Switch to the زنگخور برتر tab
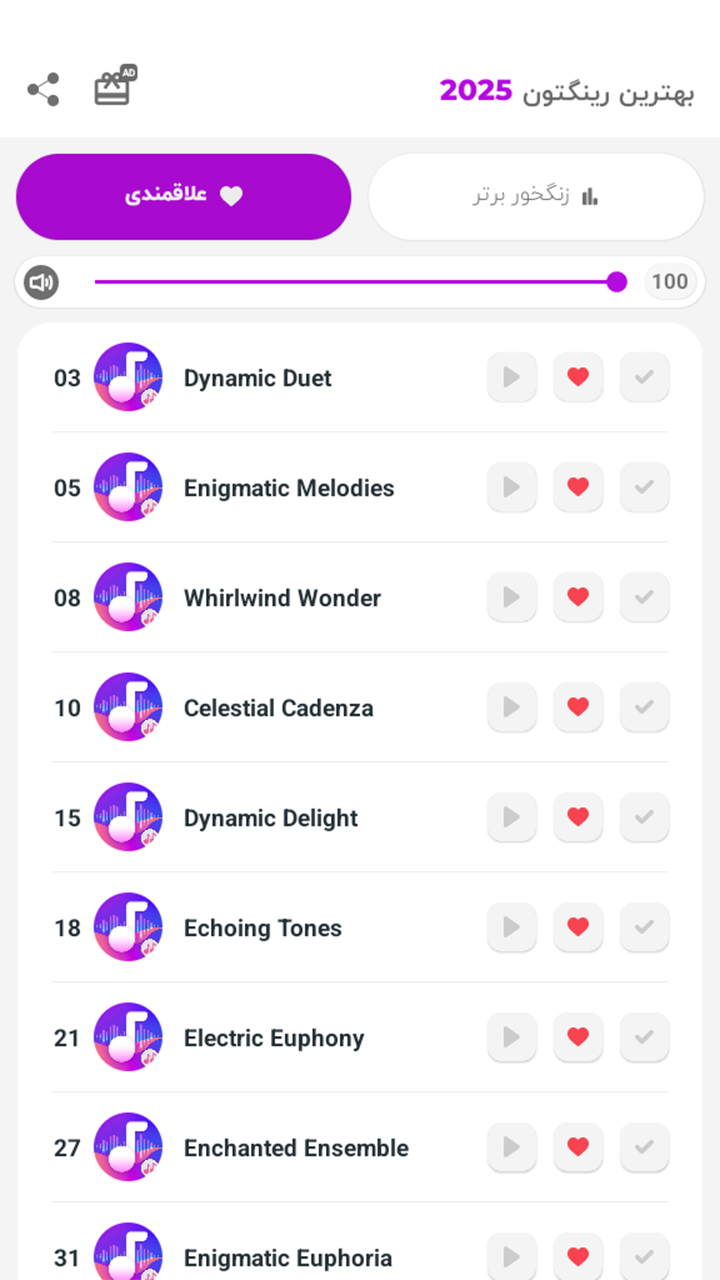This screenshot has width=720, height=1280. pyautogui.click(x=536, y=197)
